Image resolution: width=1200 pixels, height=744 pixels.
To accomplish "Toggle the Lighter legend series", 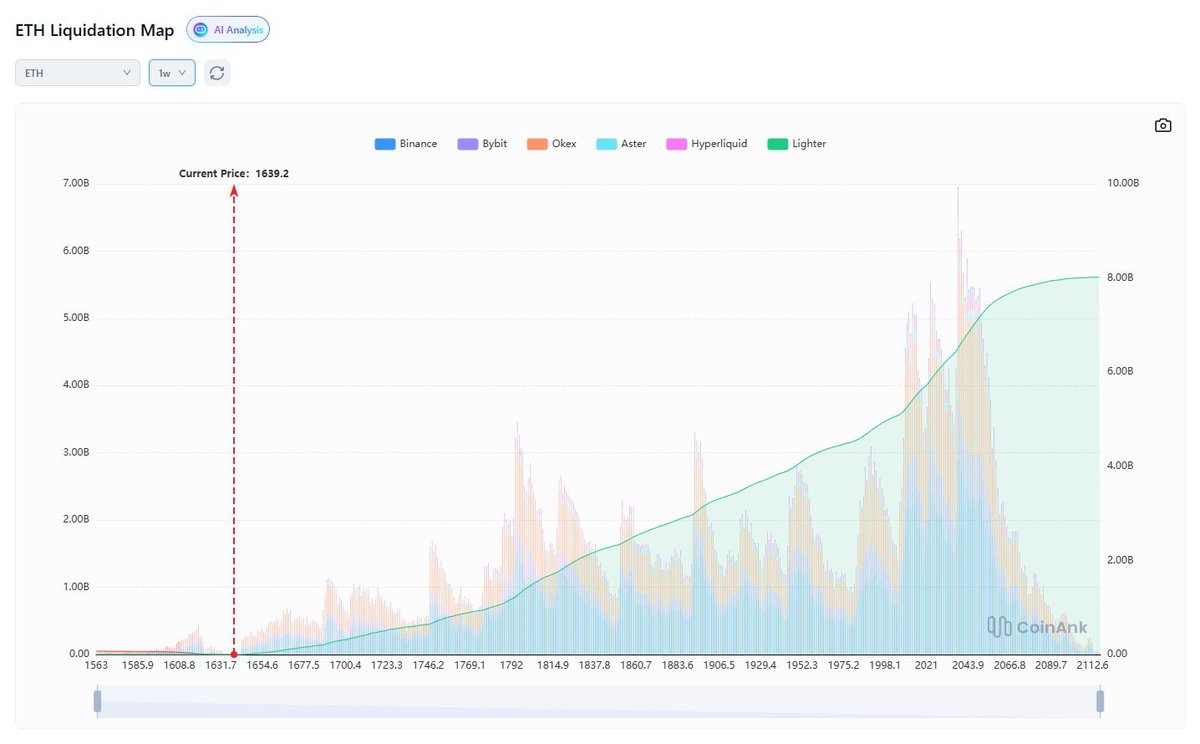I will pos(797,144).
